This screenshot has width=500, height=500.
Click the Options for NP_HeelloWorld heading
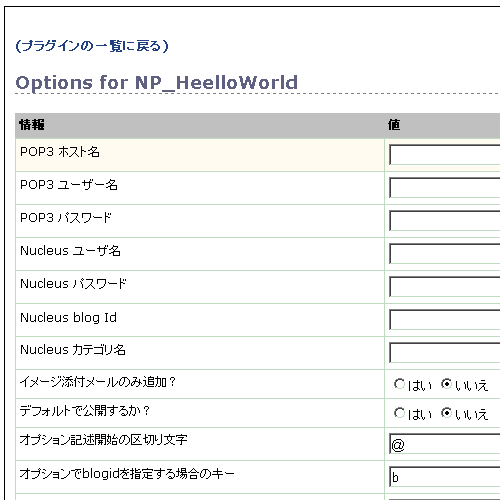157,83
